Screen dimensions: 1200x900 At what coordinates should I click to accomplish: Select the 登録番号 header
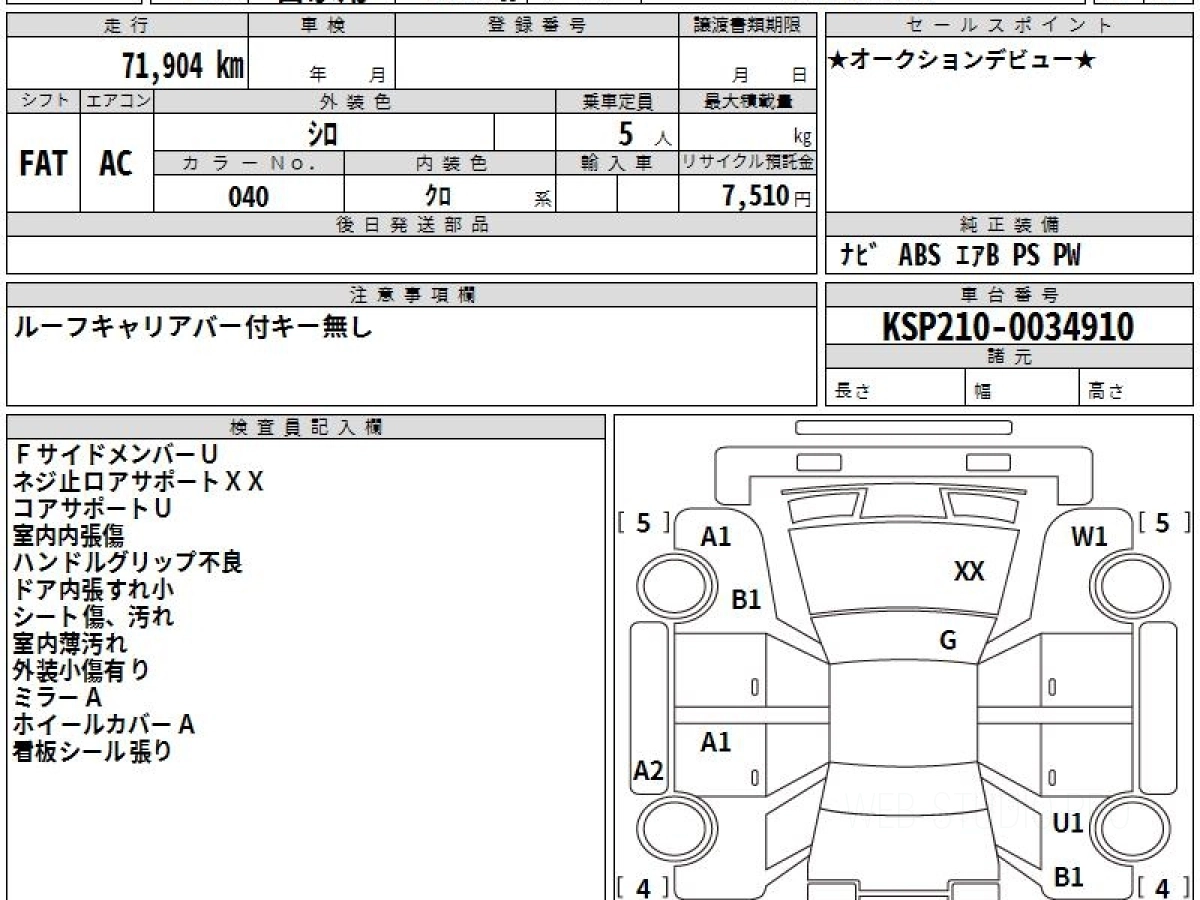(537, 26)
